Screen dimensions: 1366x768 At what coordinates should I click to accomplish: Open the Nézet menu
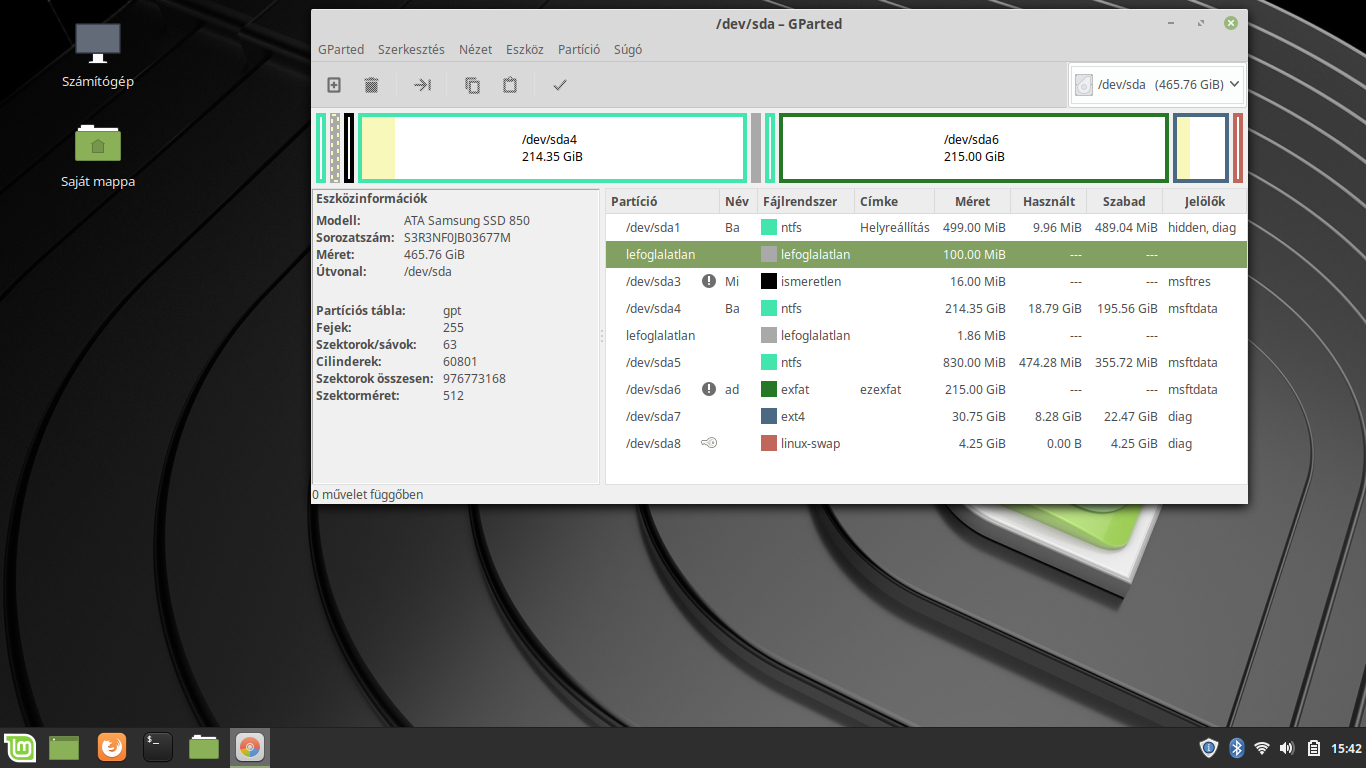pos(475,49)
